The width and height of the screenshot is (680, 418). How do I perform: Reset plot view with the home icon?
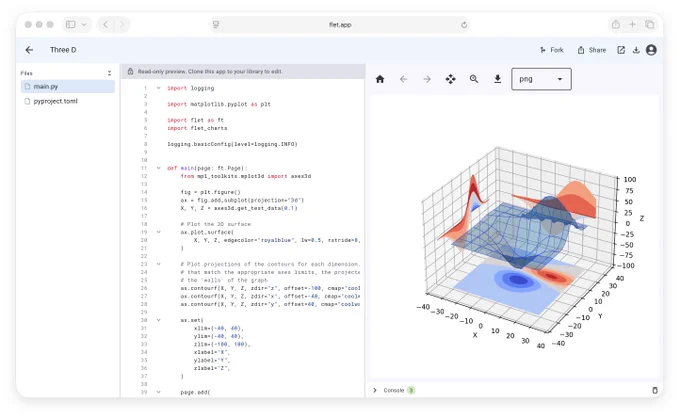[380, 79]
